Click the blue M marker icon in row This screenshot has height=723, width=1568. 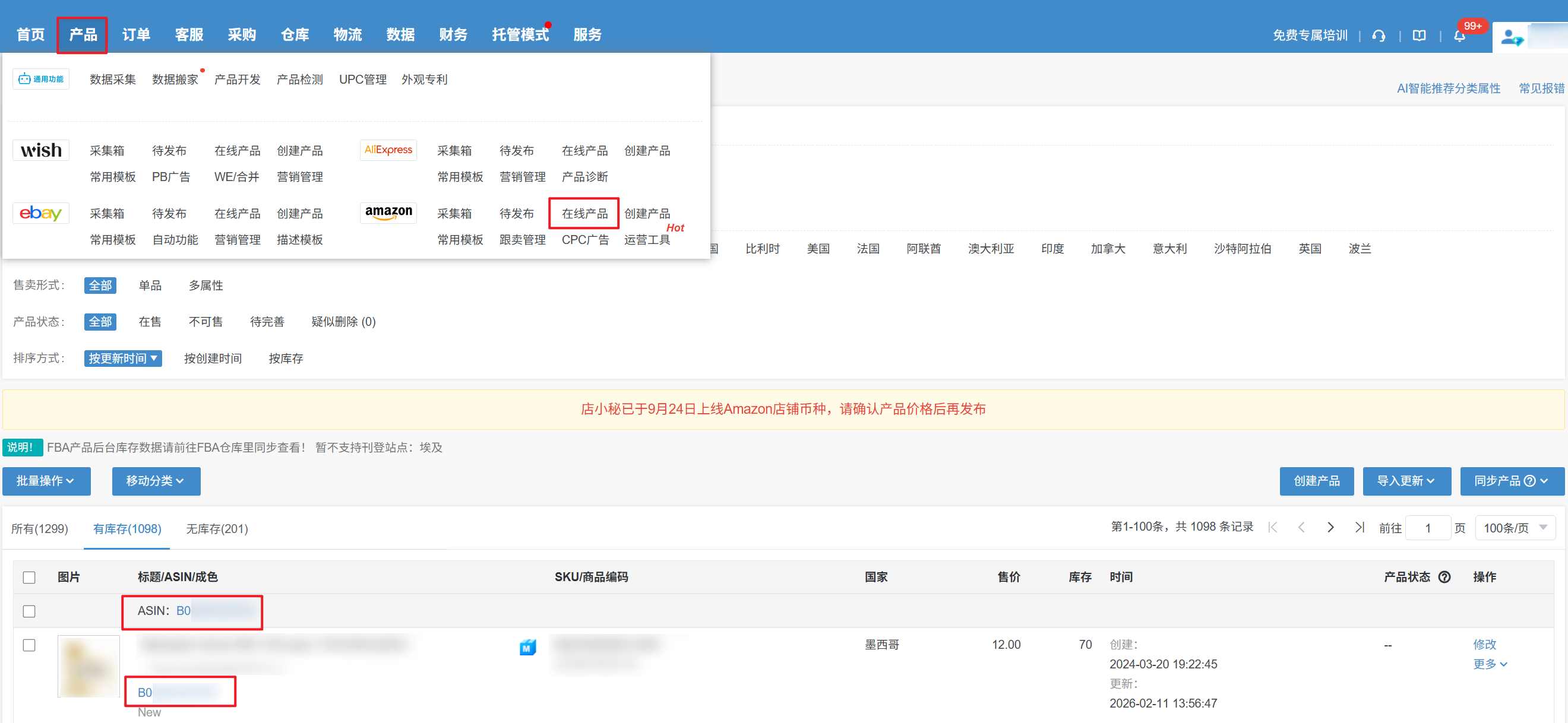coord(527,647)
